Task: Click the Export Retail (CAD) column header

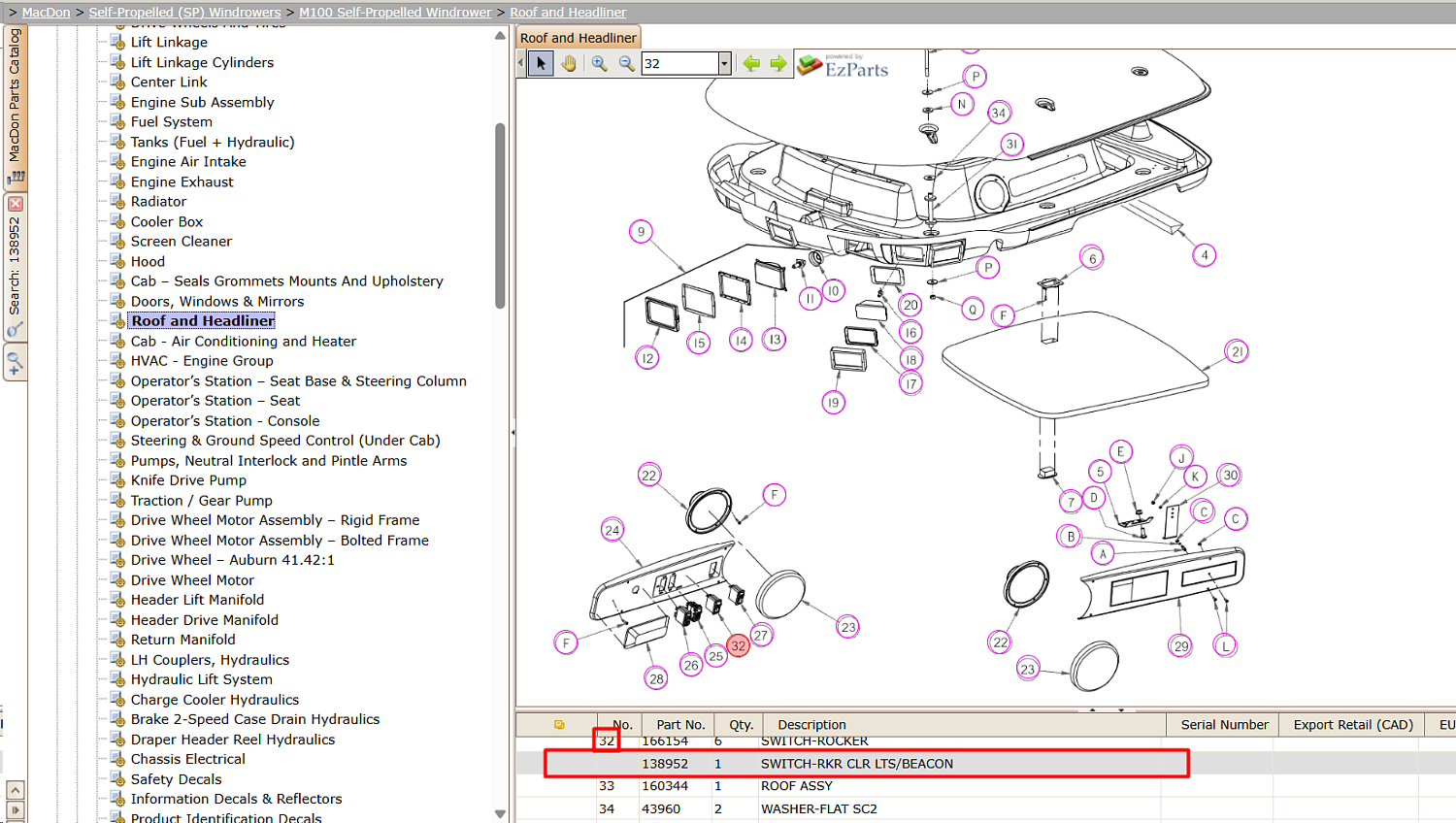Action: pyautogui.click(x=1353, y=724)
